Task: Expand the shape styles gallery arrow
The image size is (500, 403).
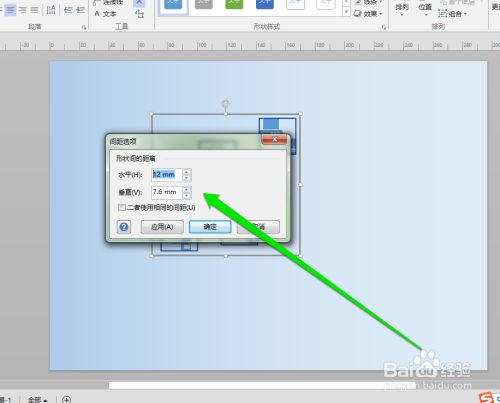Action: [347, 12]
